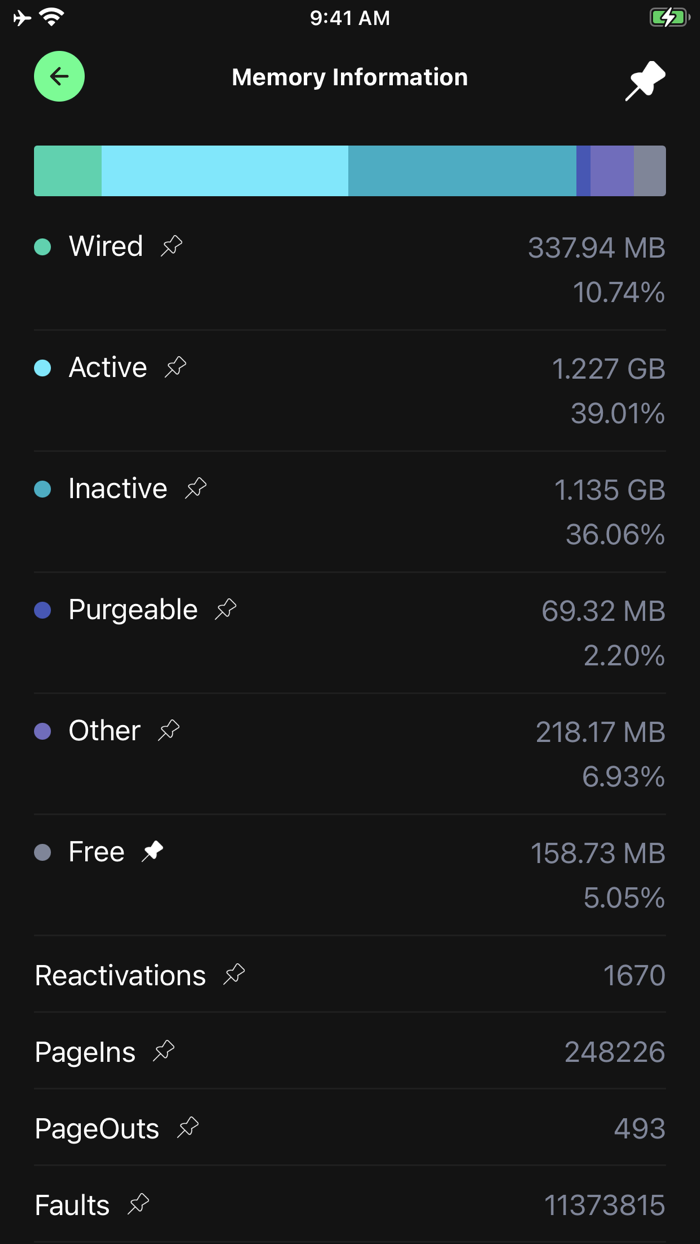Click the Inactive segment of memory bar

click(462, 171)
